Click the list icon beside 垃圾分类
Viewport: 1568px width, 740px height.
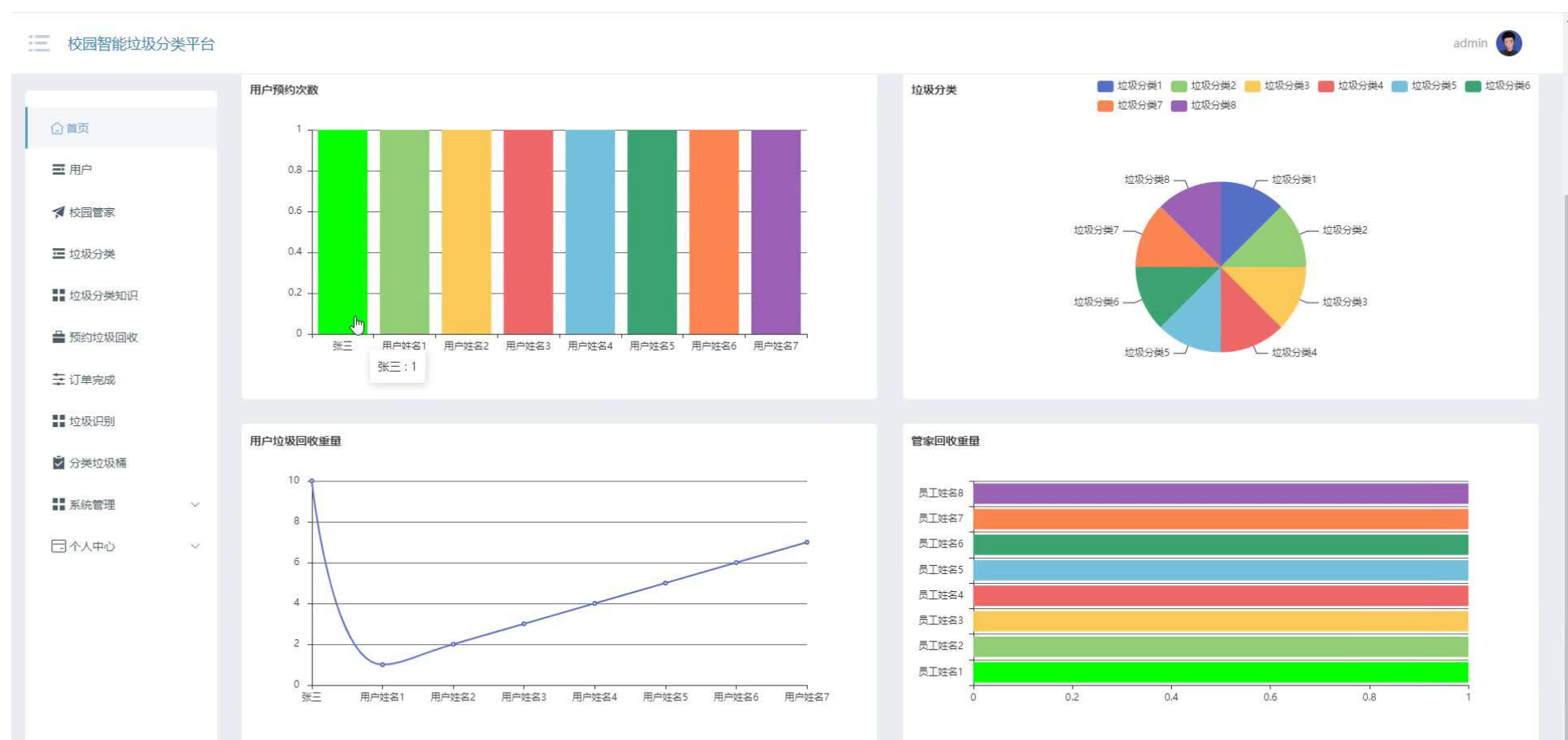(59, 254)
